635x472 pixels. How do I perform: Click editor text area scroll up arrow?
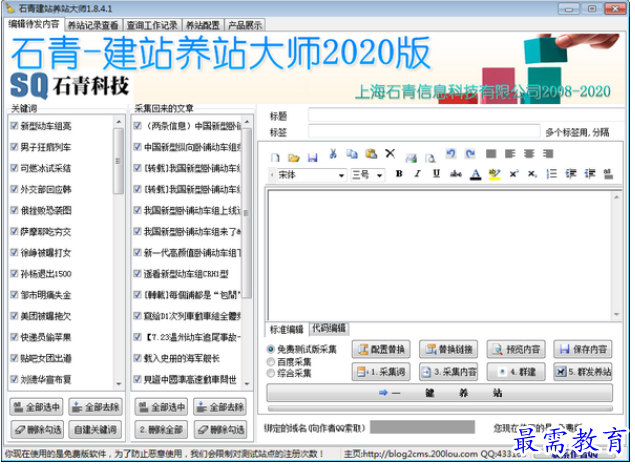point(616,197)
